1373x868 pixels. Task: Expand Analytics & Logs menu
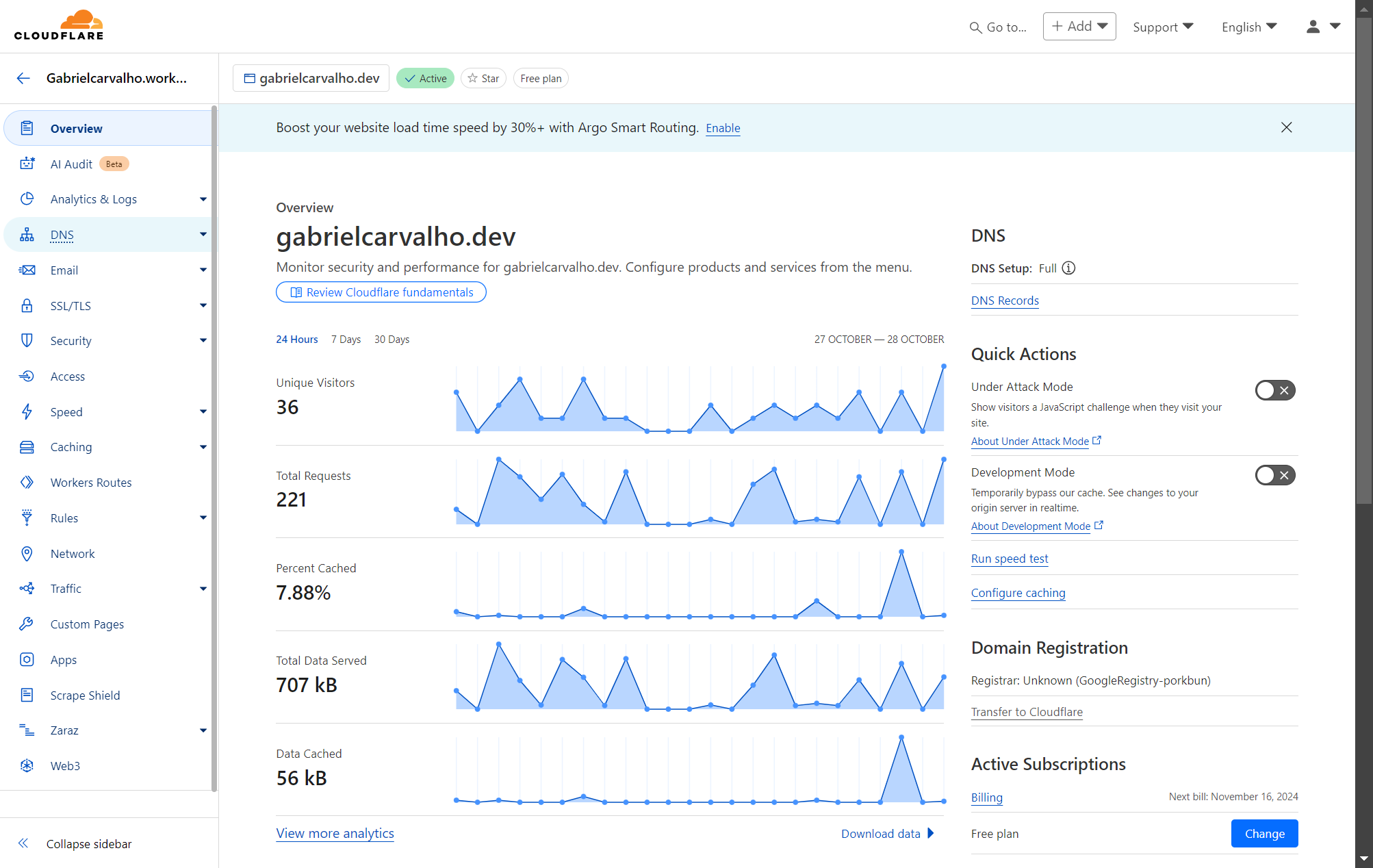tap(203, 199)
